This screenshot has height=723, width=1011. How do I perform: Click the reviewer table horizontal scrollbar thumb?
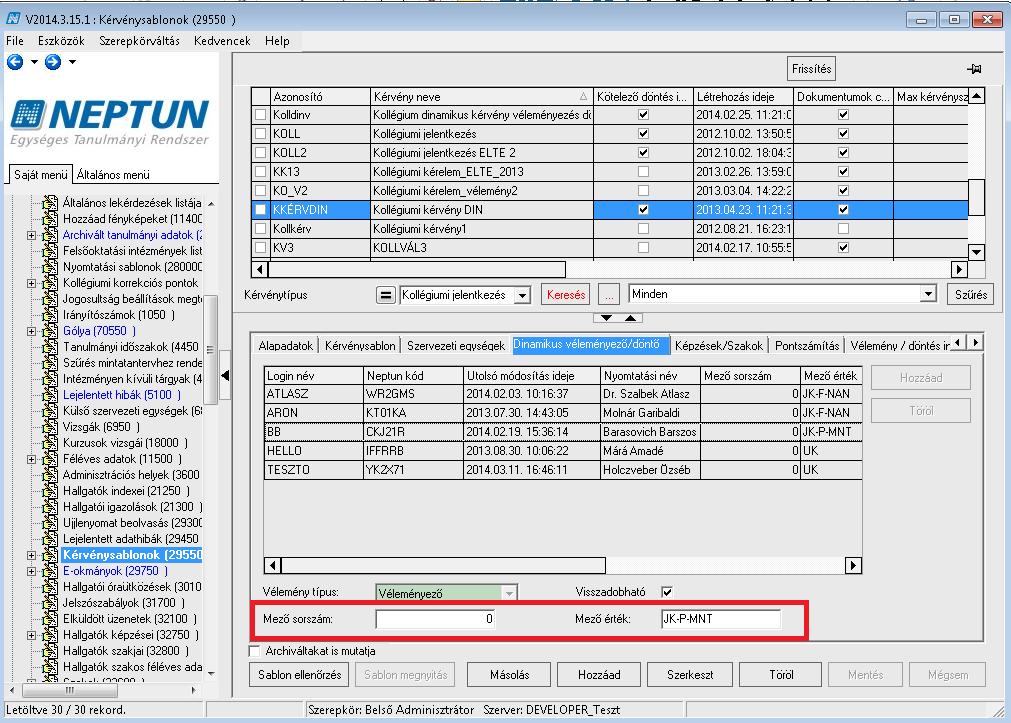pos(444,566)
